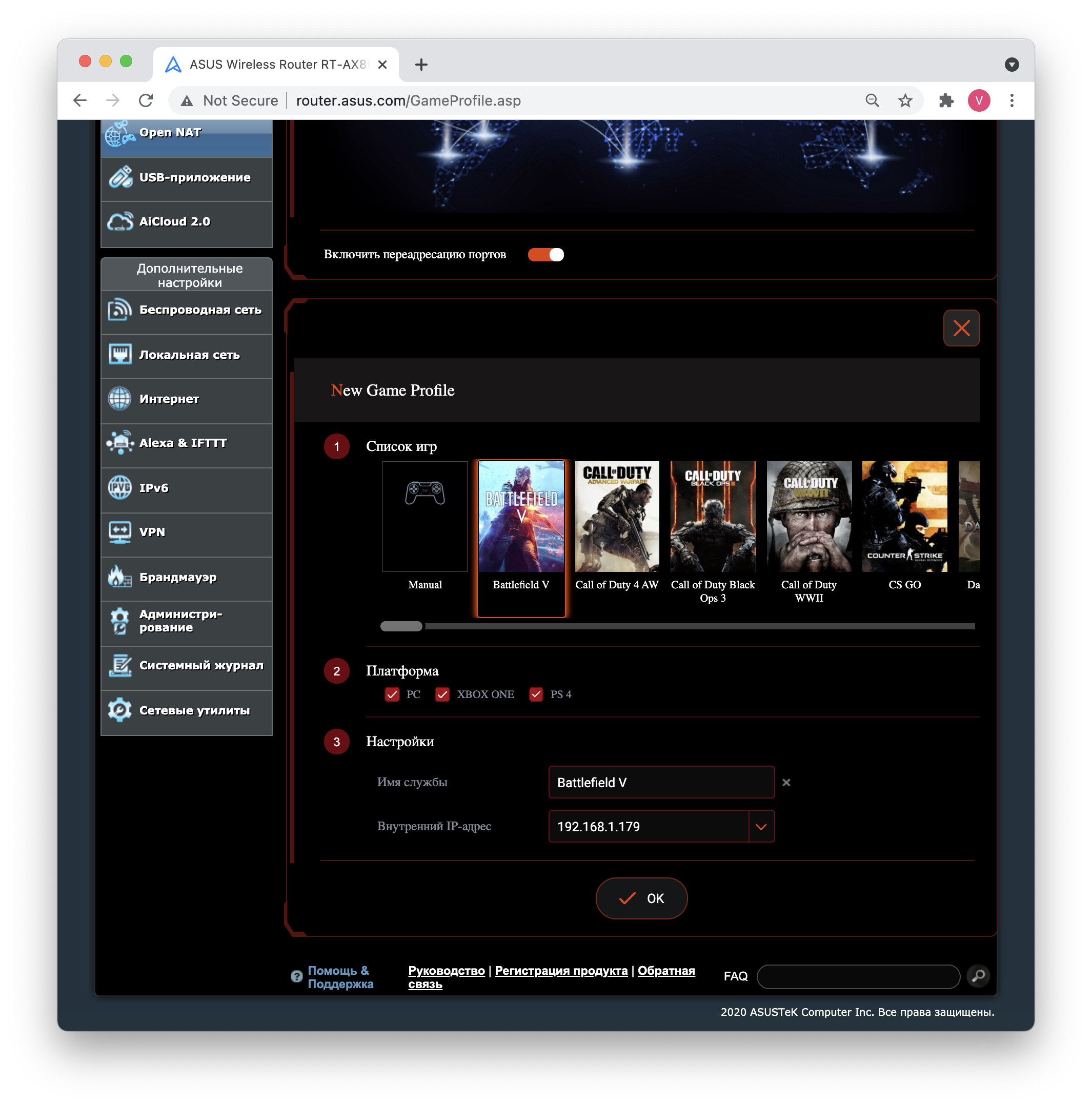Open the Chrome tab search dropdown arrow
1092x1107 pixels.
tap(1012, 65)
